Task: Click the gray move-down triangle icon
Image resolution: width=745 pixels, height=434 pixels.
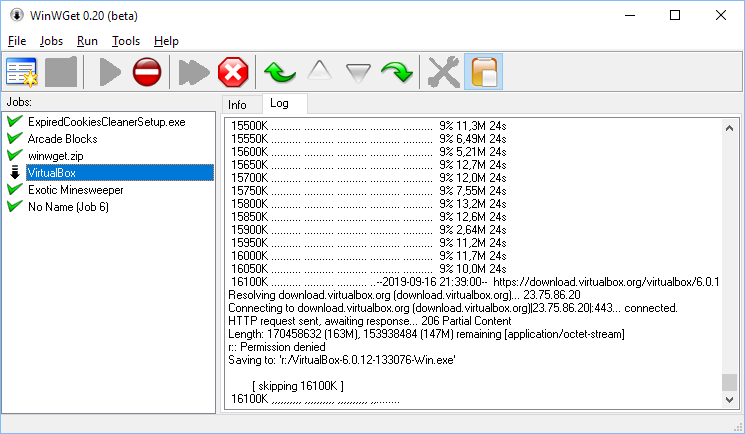Action: coord(358,72)
